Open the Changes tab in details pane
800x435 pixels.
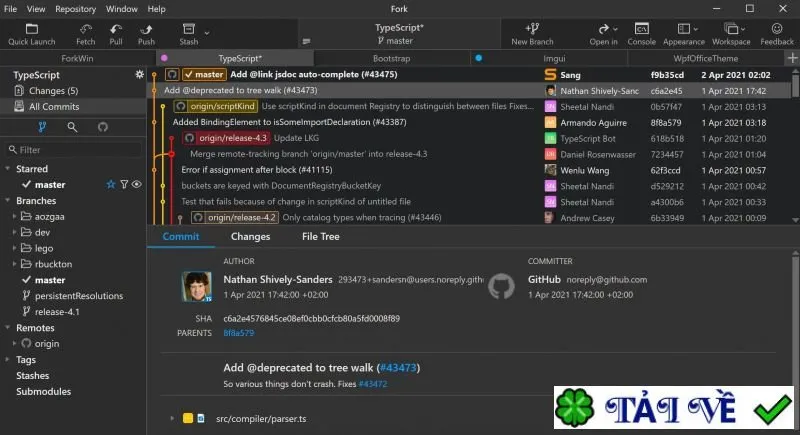[250, 237]
